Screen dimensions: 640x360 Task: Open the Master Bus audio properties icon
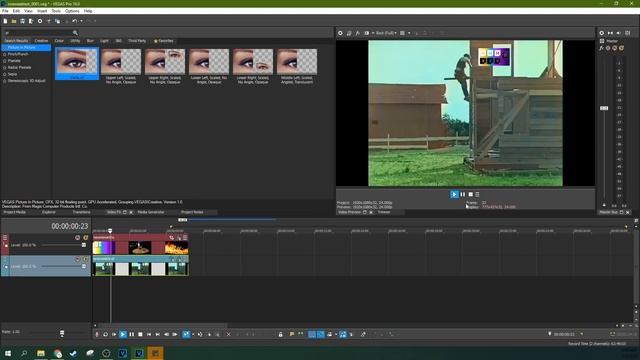[602, 33]
